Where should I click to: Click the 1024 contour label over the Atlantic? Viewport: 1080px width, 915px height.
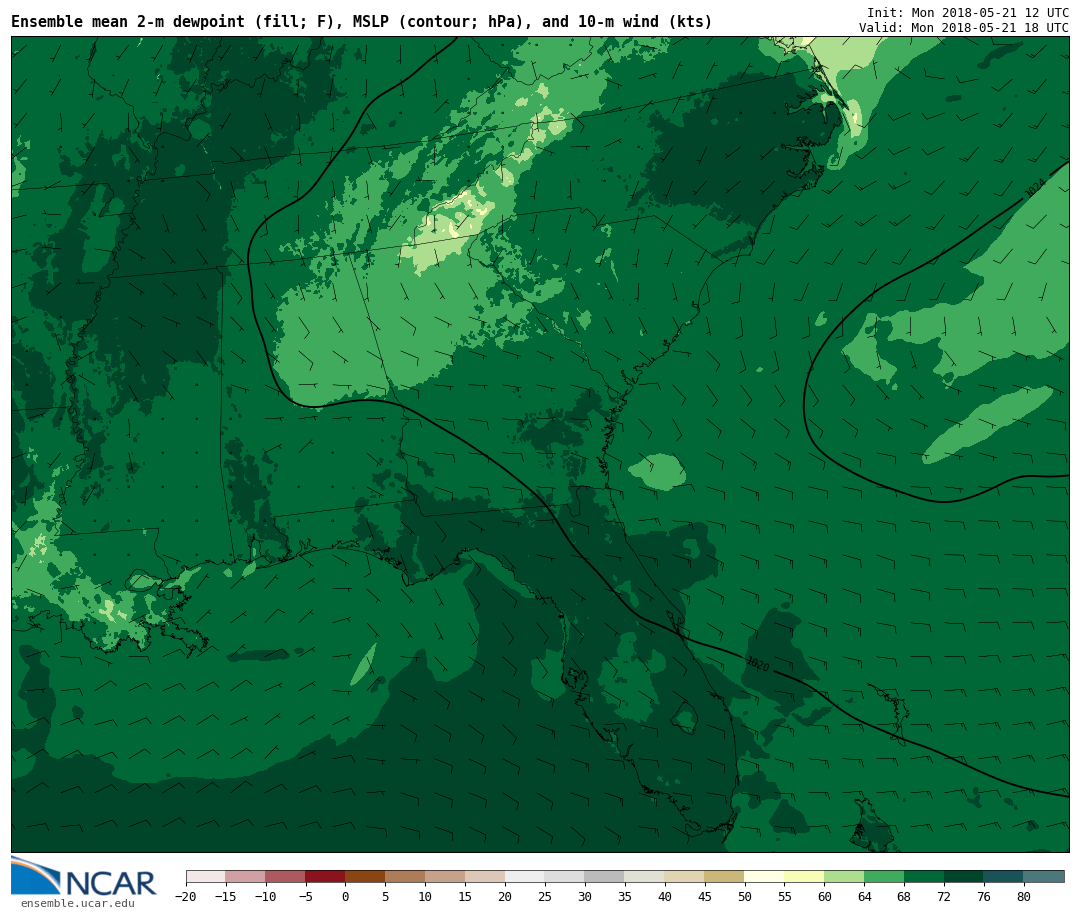click(x=1035, y=188)
